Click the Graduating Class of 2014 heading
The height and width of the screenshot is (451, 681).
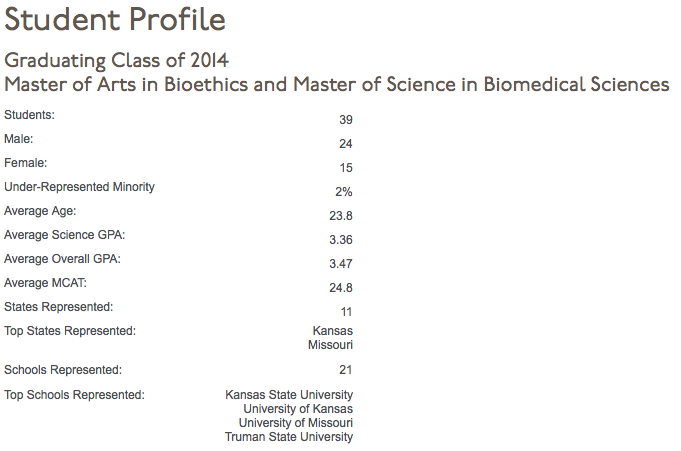[x=117, y=60]
